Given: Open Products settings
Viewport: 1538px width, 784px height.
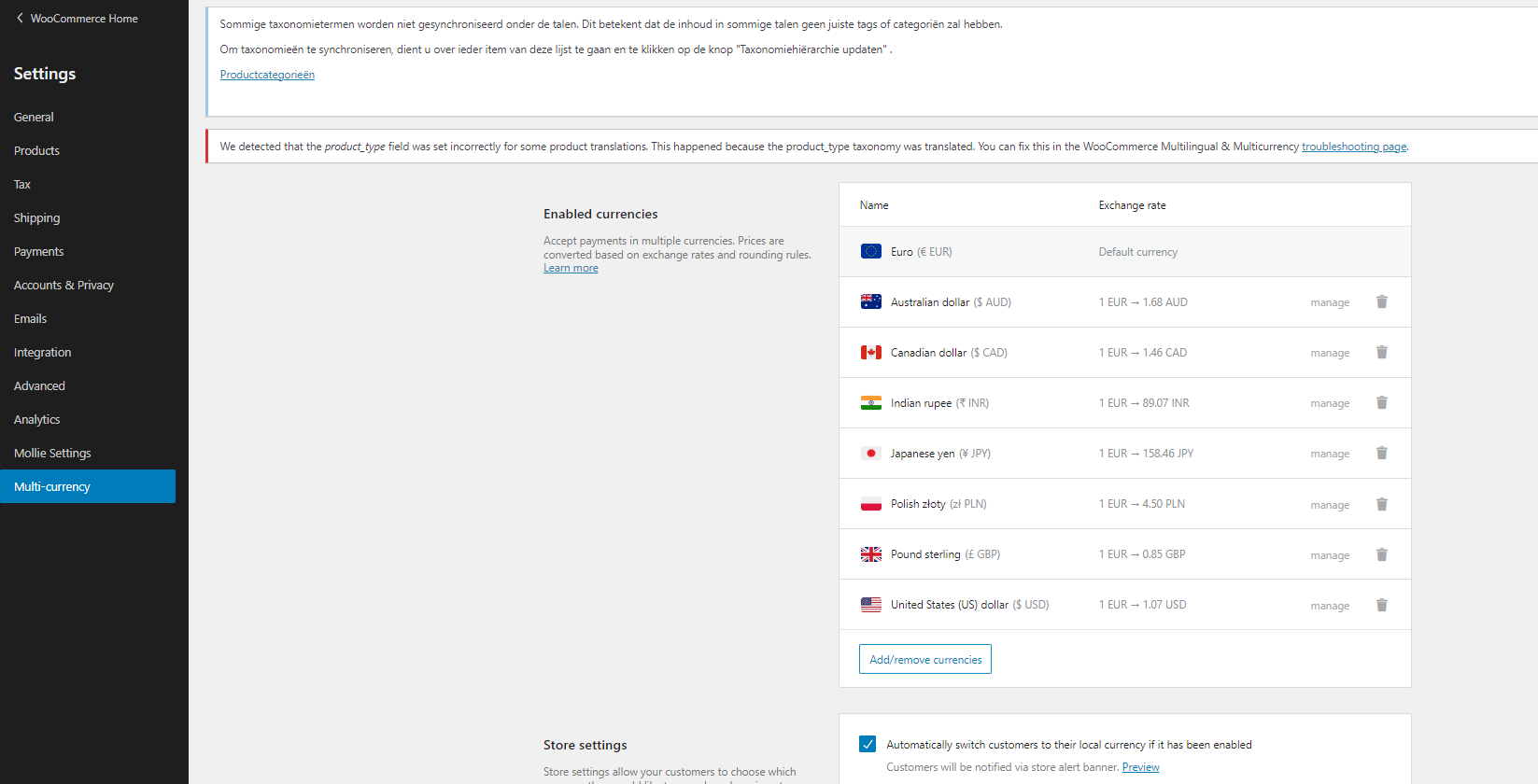Looking at the screenshot, I should tap(36, 150).
